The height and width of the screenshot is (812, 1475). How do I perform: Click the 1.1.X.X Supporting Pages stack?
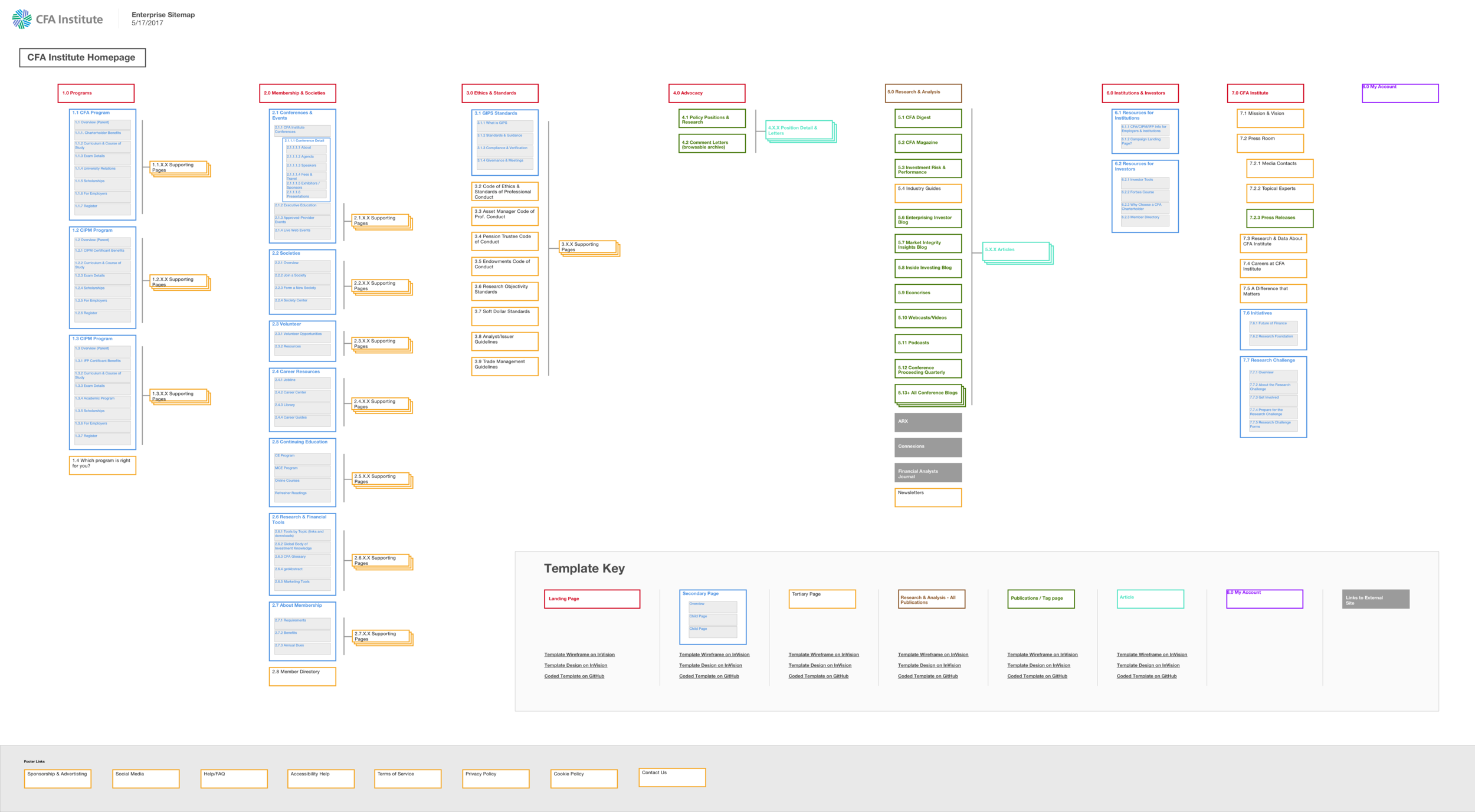coord(181,169)
